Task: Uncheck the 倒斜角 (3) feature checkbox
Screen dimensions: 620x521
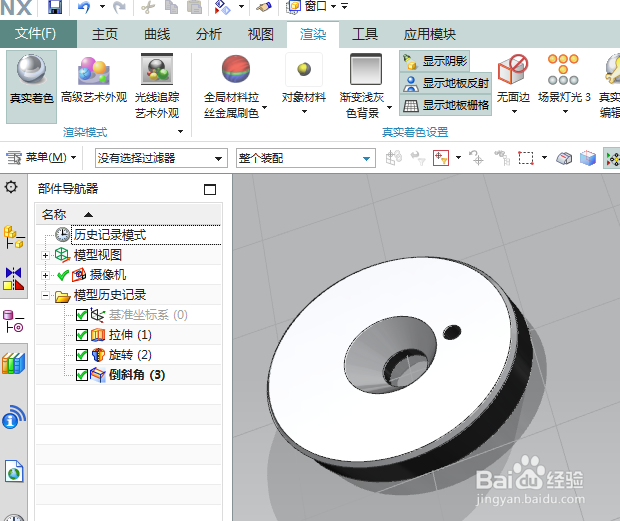Action: pos(82,375)
